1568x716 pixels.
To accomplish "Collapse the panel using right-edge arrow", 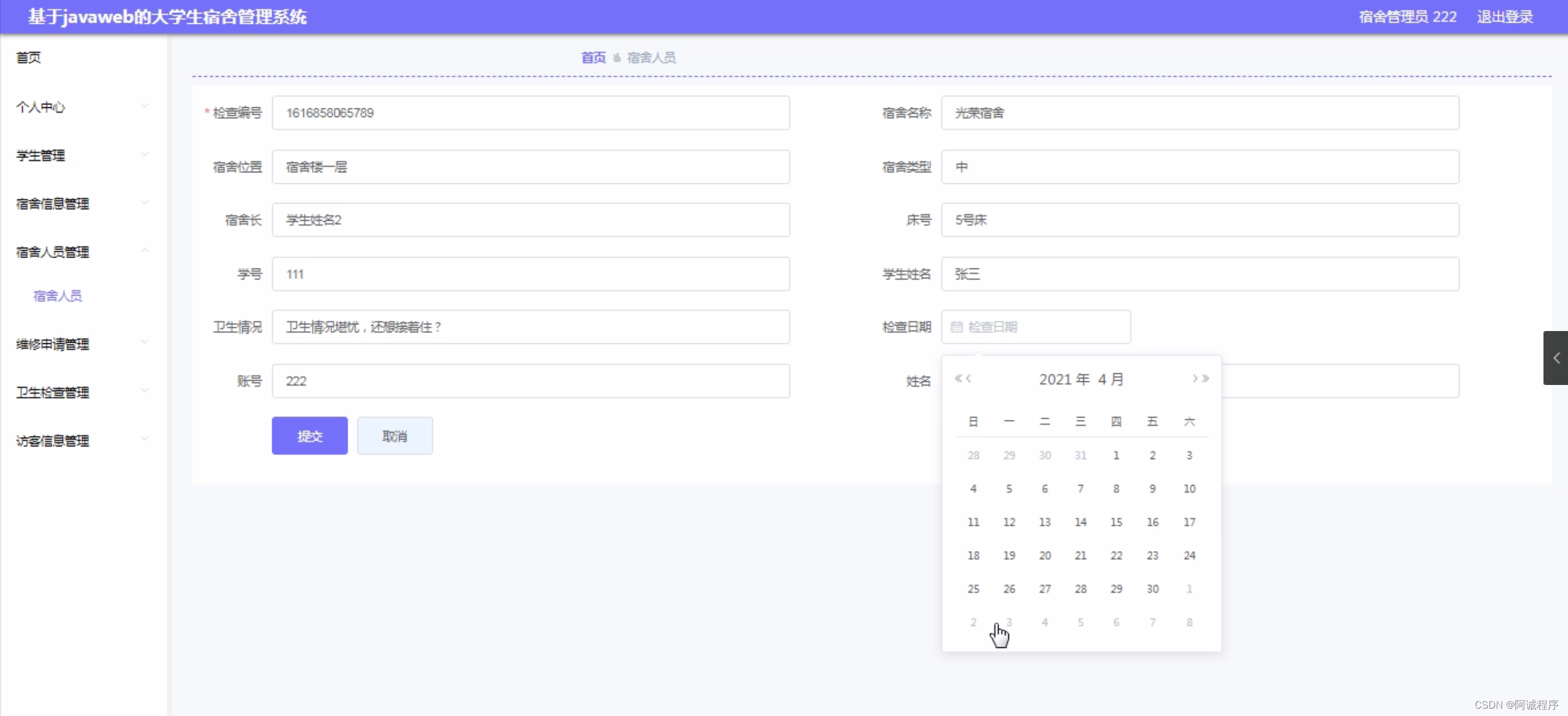I will click(1558, 358).
